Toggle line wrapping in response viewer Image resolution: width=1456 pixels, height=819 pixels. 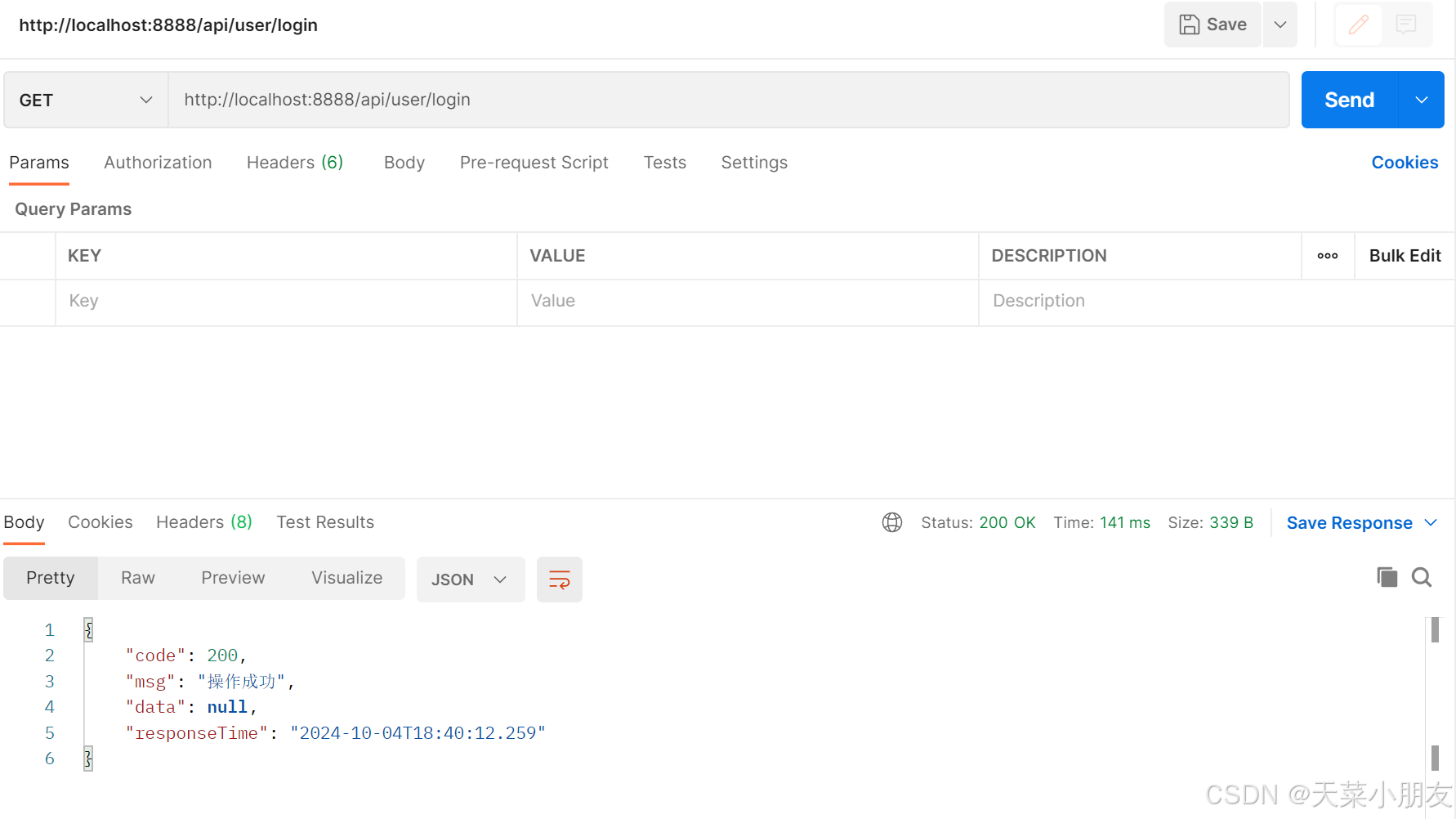559,579
